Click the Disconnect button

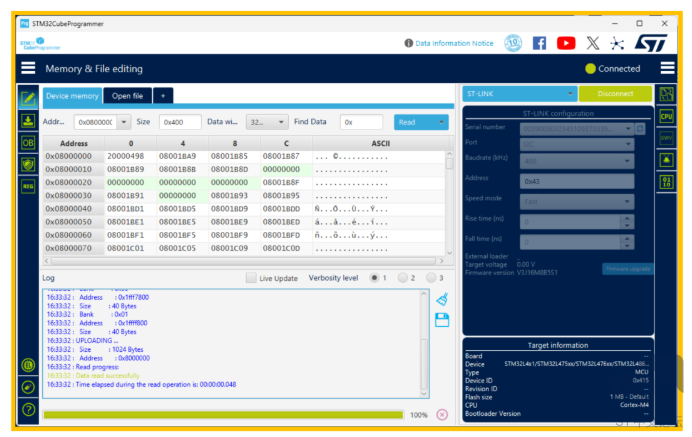click(615, 94)
